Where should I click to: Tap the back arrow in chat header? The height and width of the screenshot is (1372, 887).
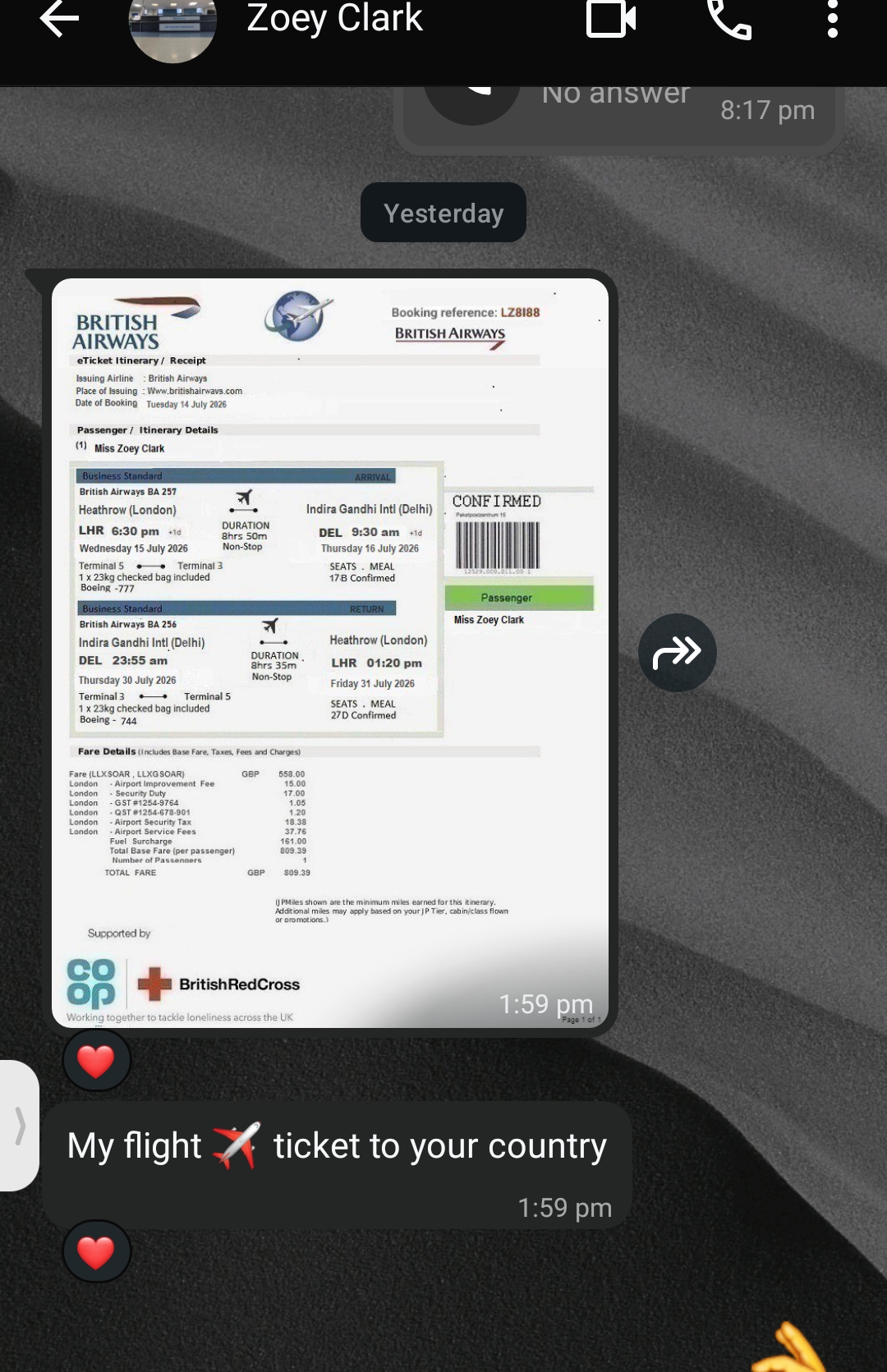click(x=59, y=18)
